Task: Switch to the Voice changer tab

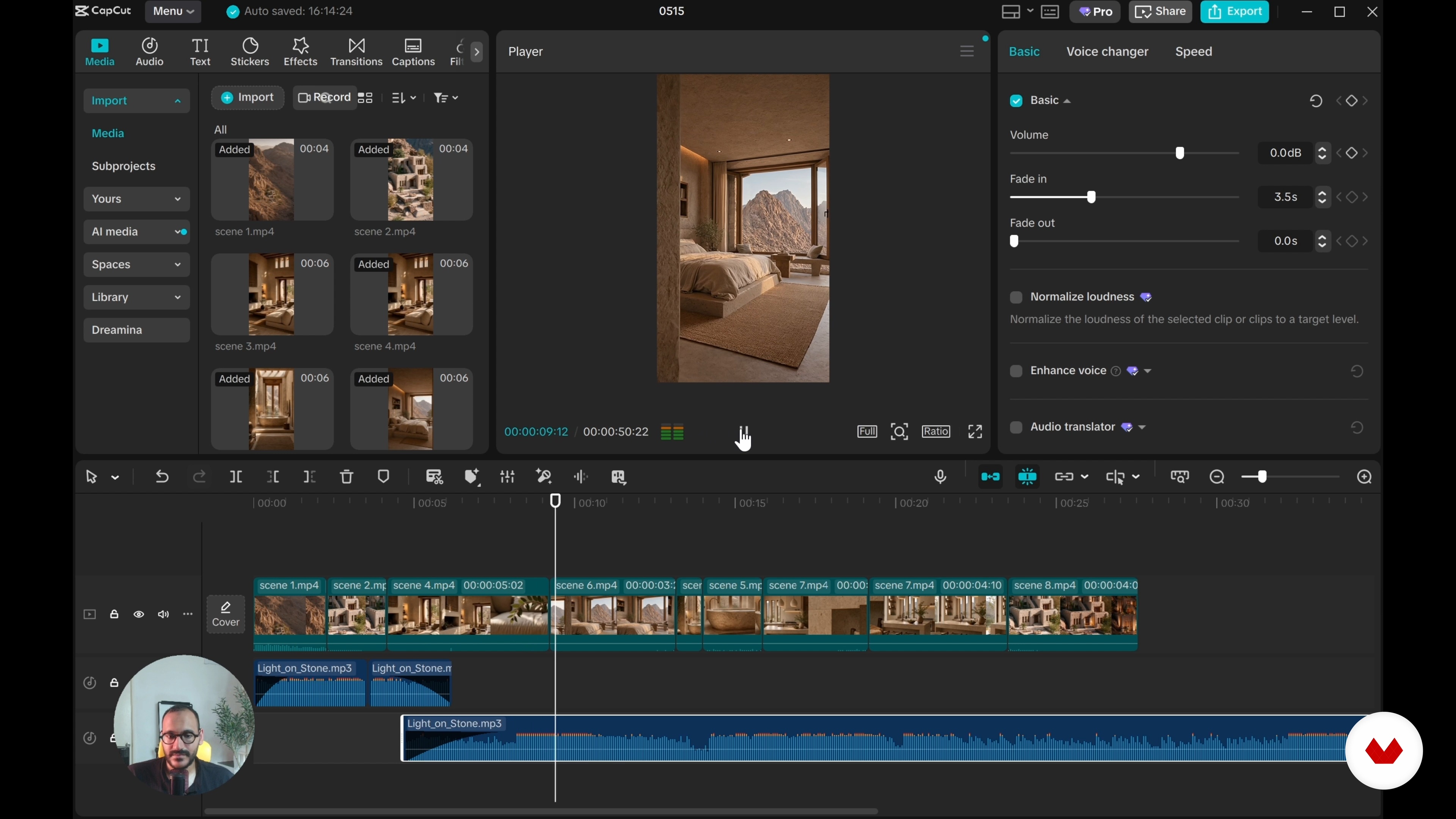Action: 1107,52
